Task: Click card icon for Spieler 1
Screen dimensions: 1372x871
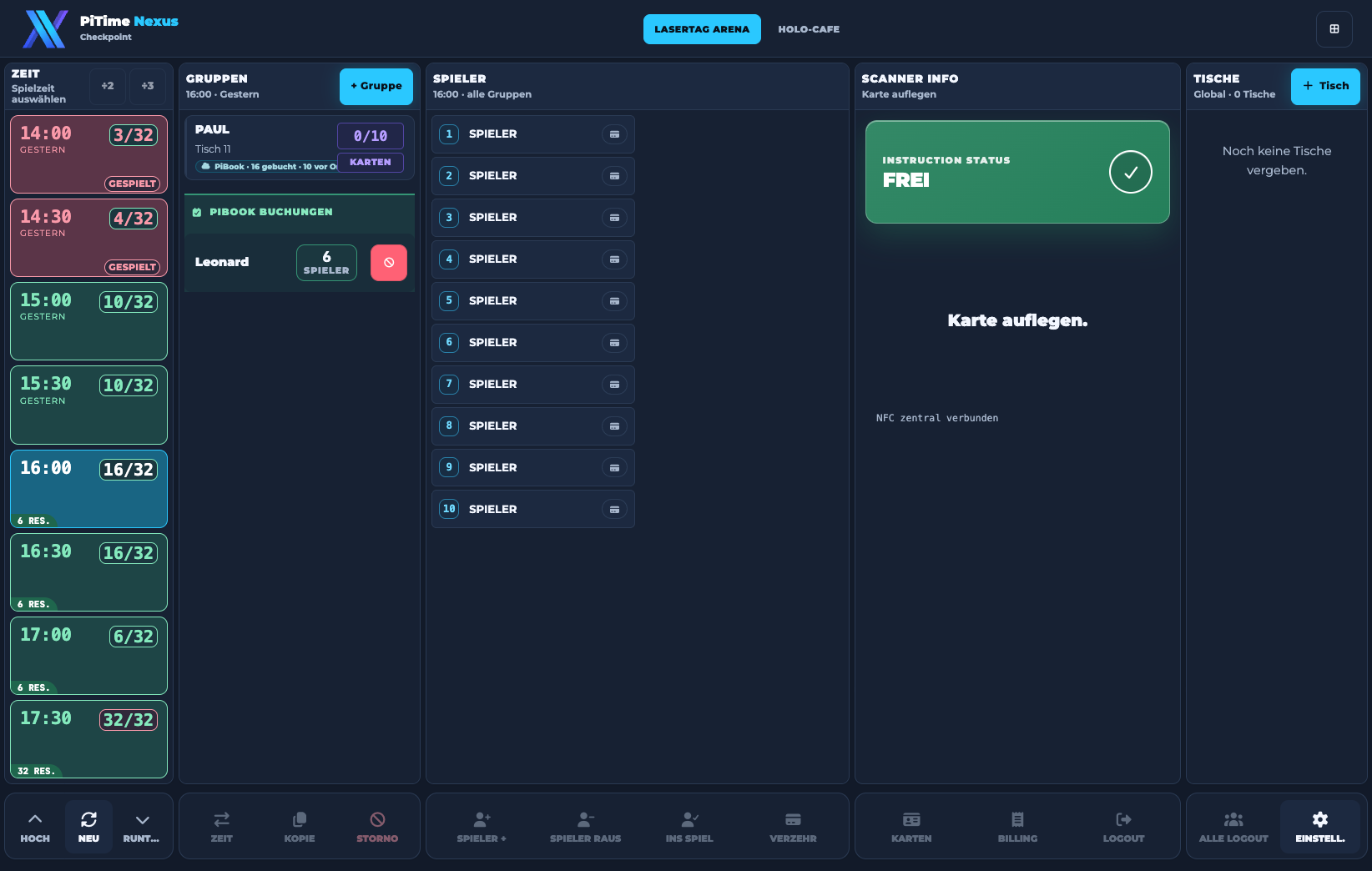Action: click(614, 134)
